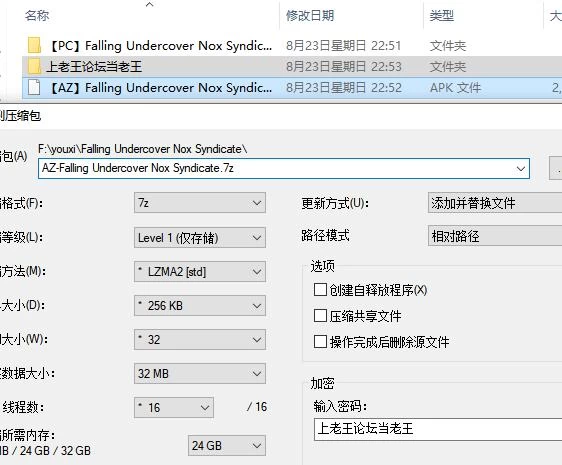The width and height of the screenshot is (562, 465).
Task: Open the 24 GB memory limit dropdown
Action: tap(227, 446)
